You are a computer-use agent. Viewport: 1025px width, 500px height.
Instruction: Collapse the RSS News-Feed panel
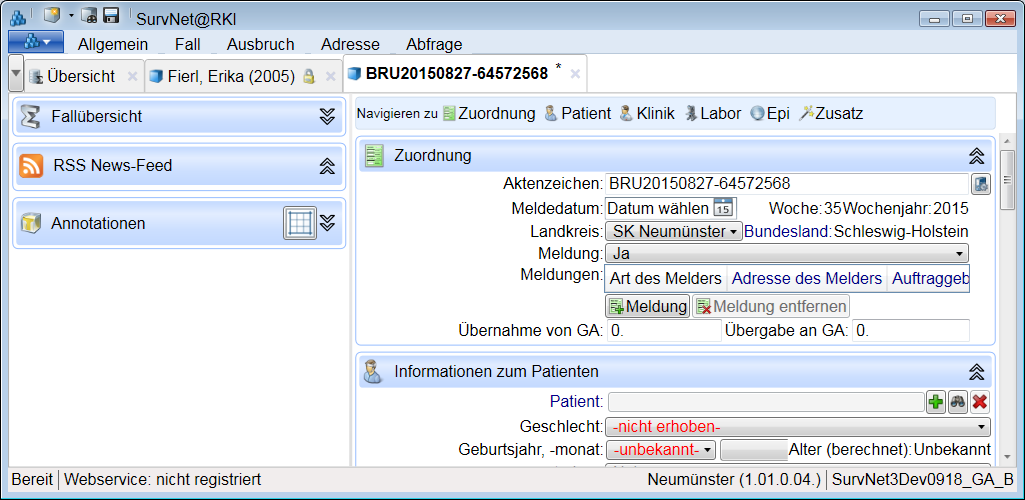click(327, 166)
